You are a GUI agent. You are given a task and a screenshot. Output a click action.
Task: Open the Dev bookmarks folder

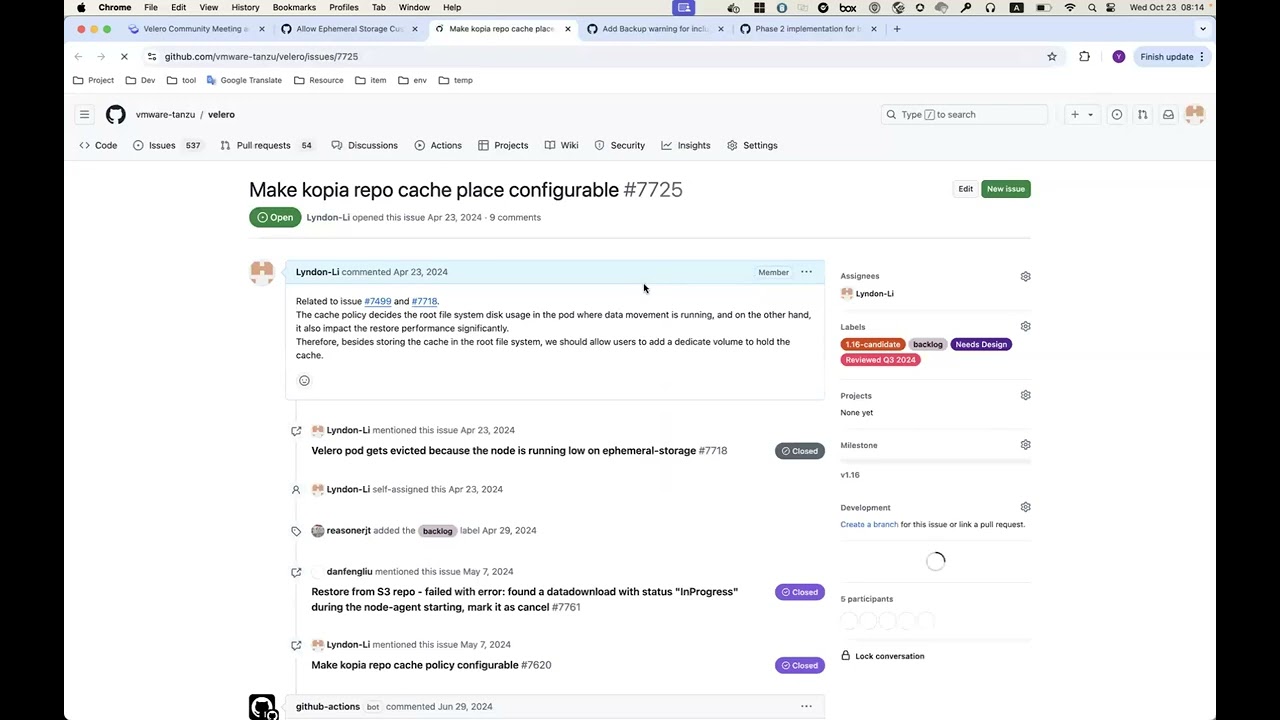click(x=141, y=80)
